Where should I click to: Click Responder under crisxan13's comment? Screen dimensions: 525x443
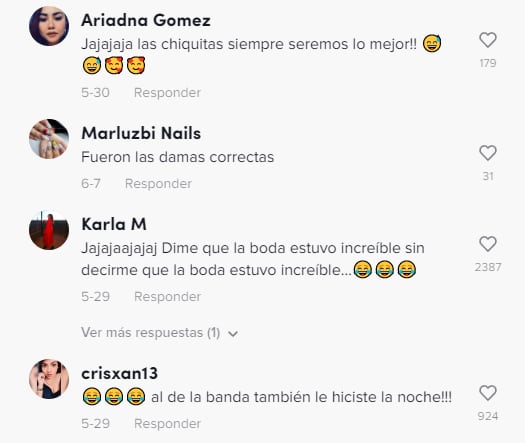[x=167, y=424]
